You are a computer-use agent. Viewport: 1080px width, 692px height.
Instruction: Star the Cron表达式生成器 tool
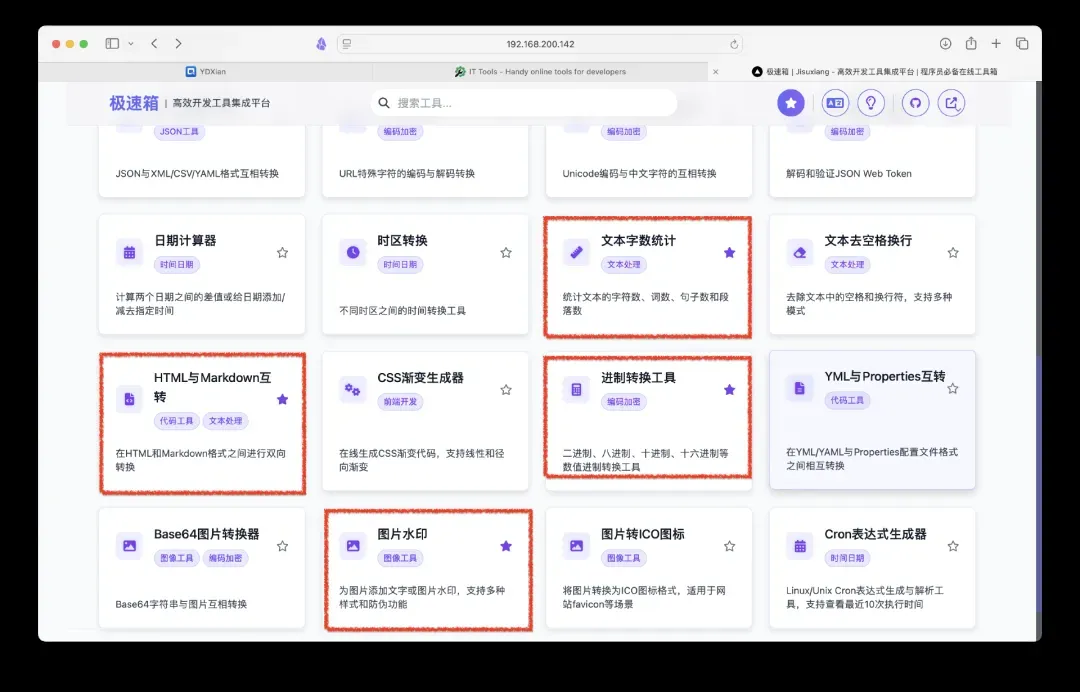click(x=953, y=546)
